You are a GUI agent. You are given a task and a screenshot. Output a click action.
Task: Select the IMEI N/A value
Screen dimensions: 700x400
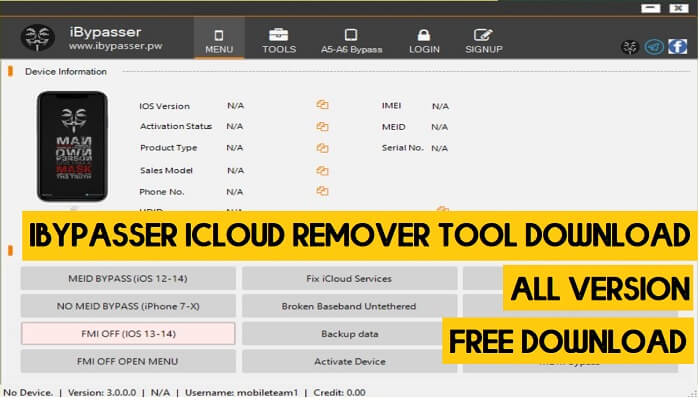tap(440, 106)
